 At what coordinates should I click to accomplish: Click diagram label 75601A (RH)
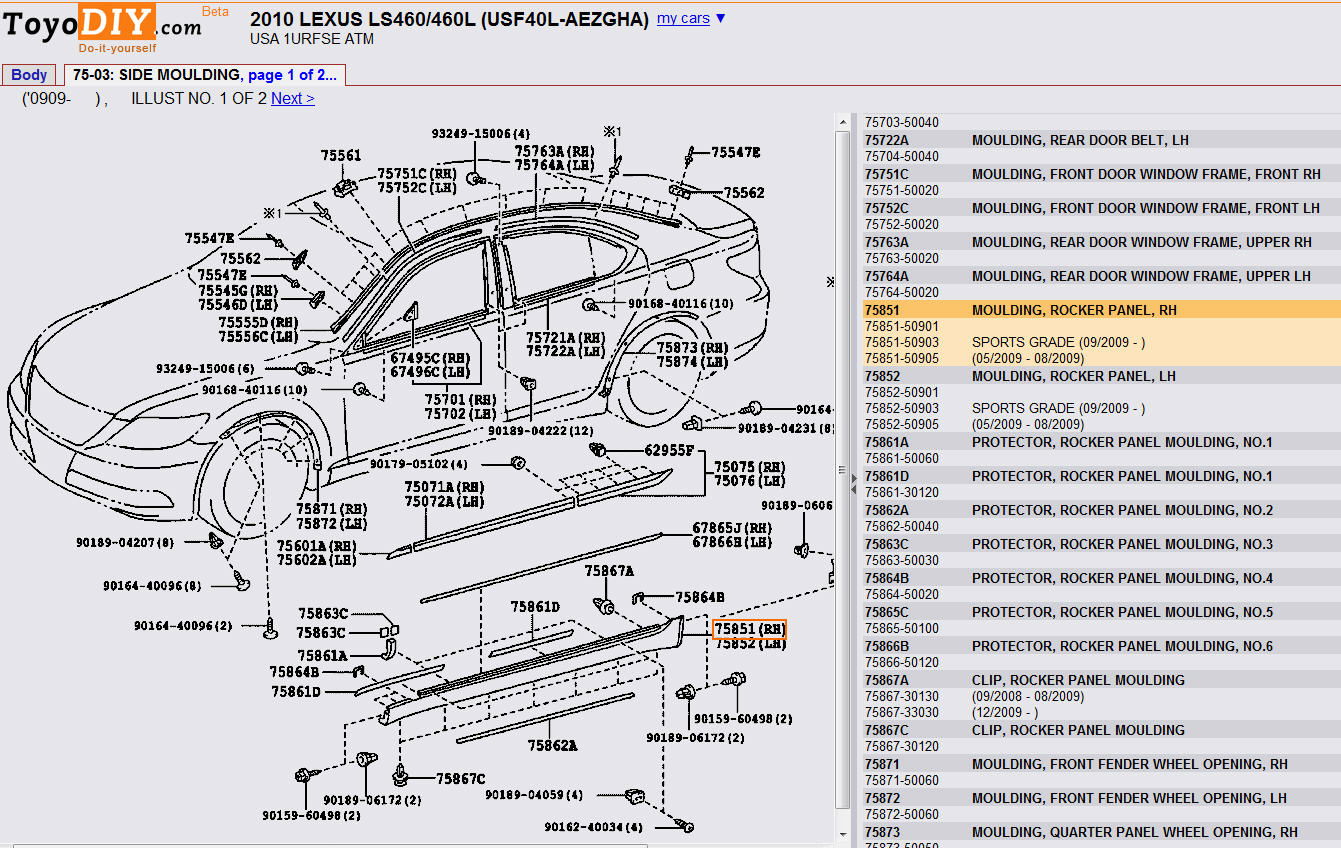pos(316,546)
